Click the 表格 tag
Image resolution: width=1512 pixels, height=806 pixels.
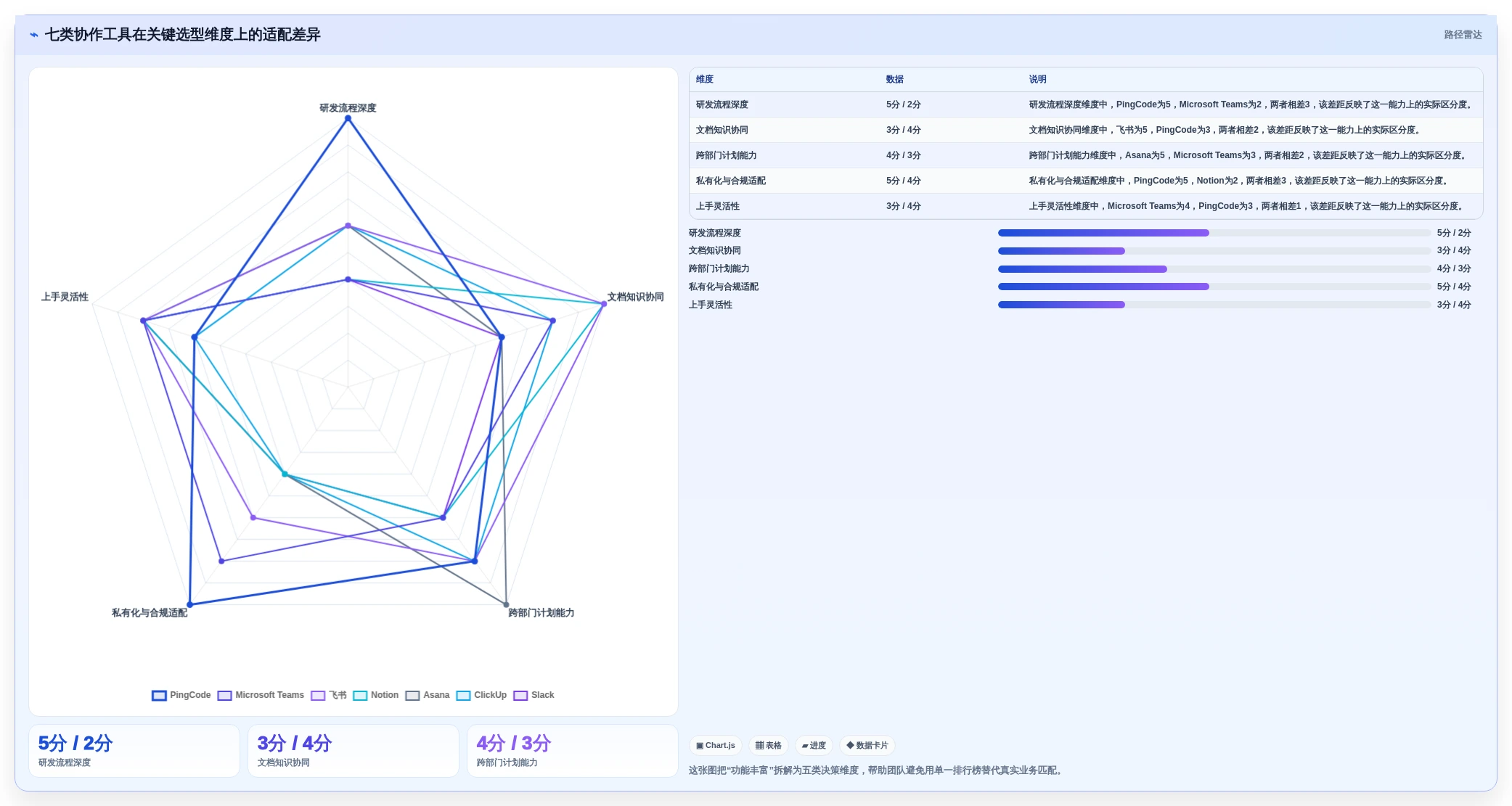coord(769,745)
